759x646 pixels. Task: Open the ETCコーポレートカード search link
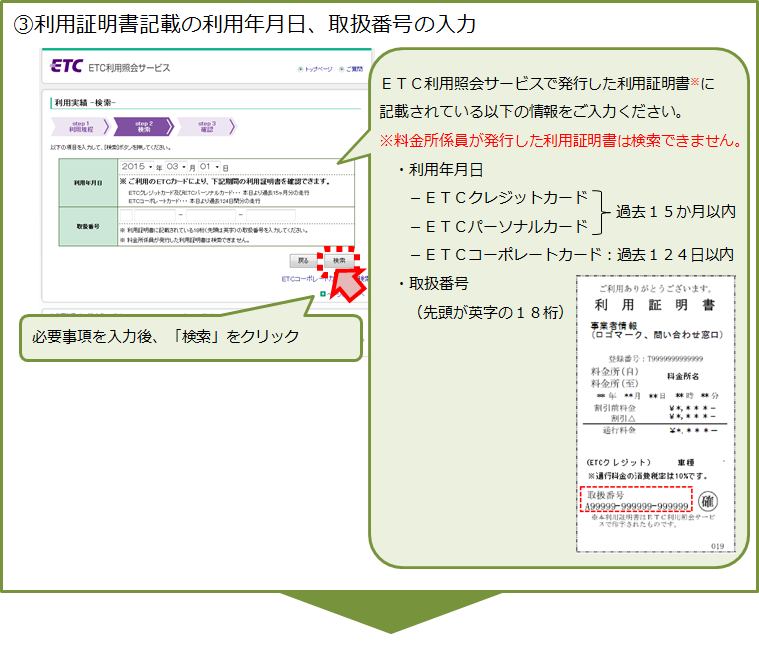(325, 279)
